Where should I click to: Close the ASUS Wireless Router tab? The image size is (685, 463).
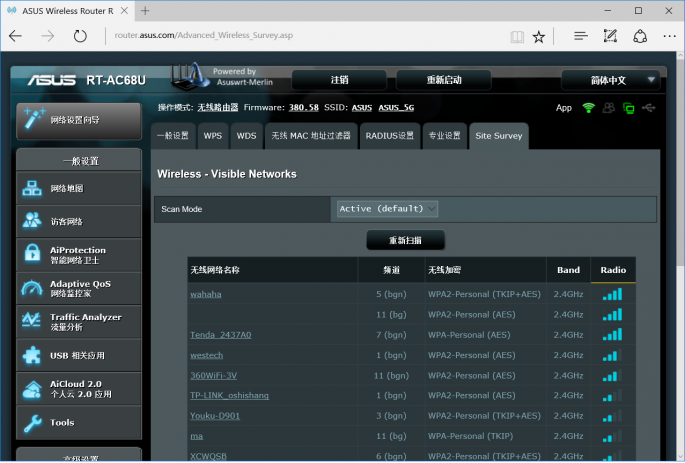pos(125,10)
